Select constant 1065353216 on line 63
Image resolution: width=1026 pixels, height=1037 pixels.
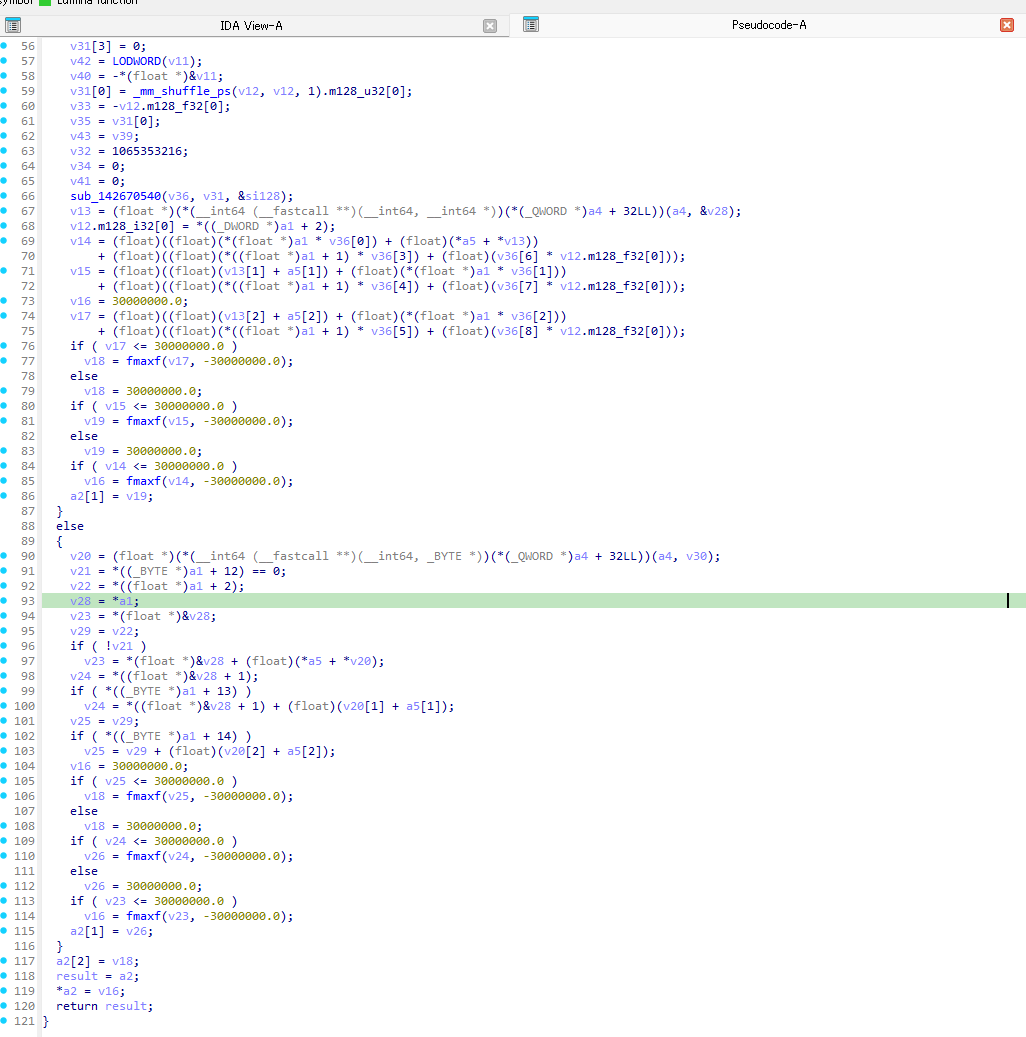click(147, 151)
